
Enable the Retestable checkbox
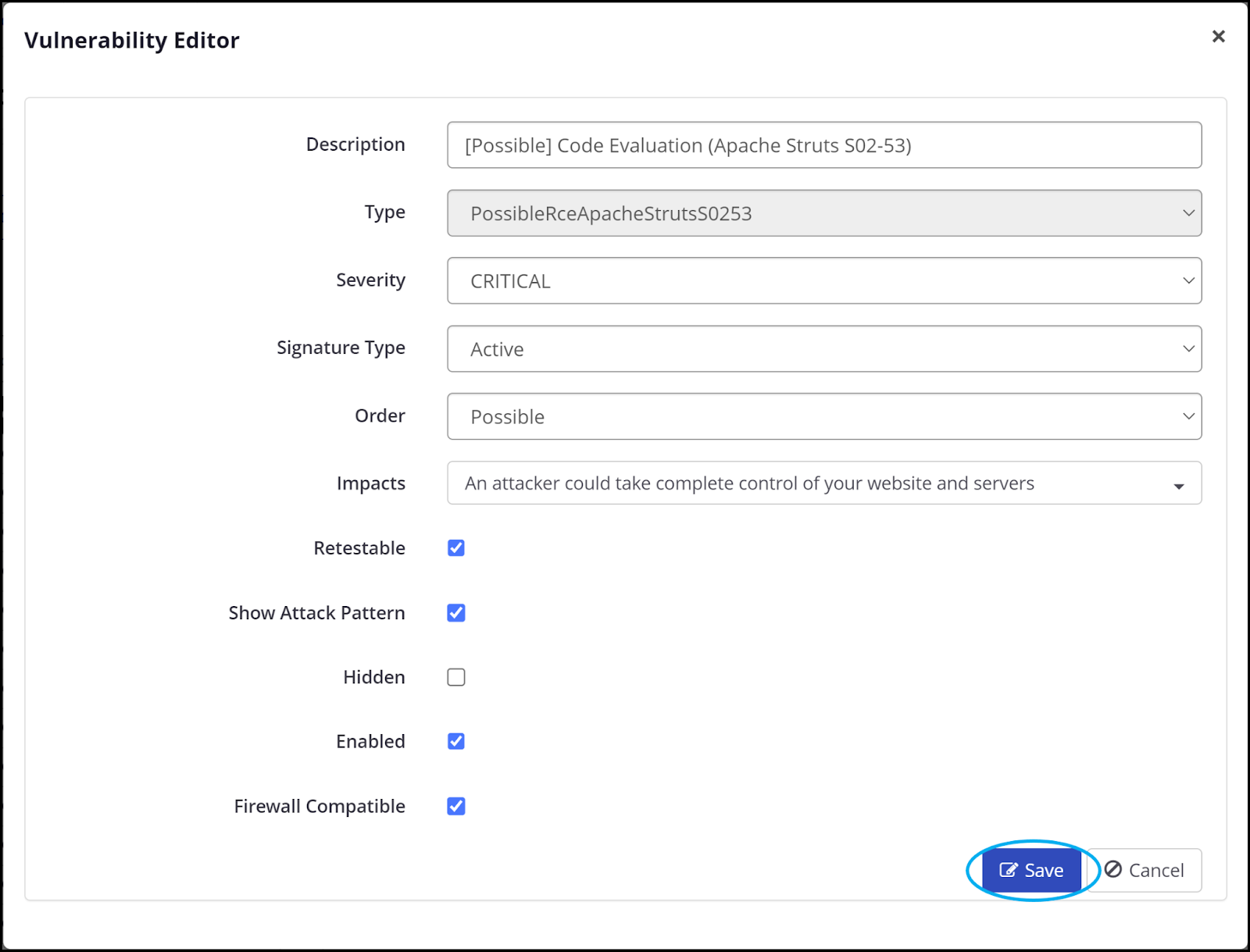[456, 547]
